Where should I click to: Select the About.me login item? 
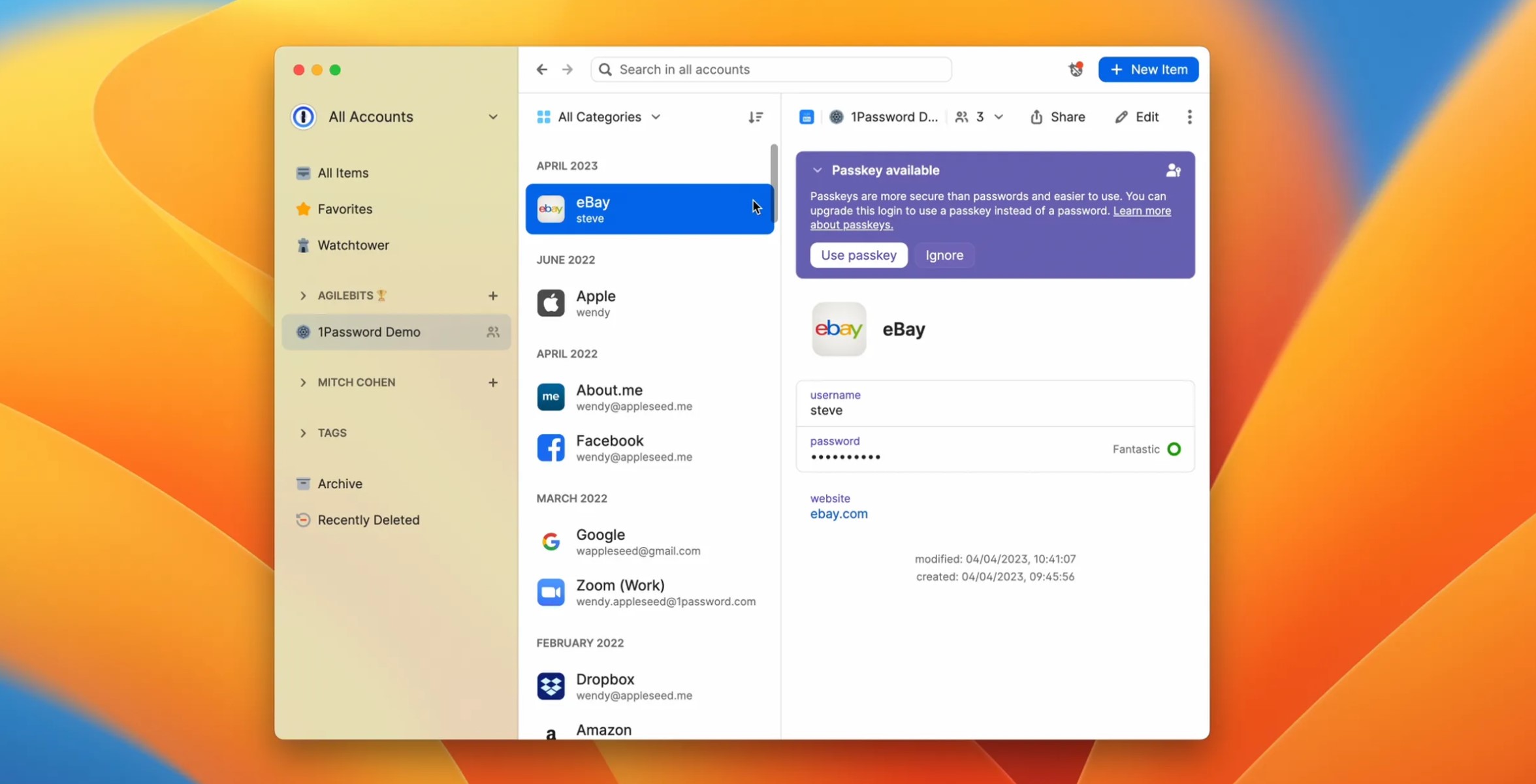coord(649,397)
